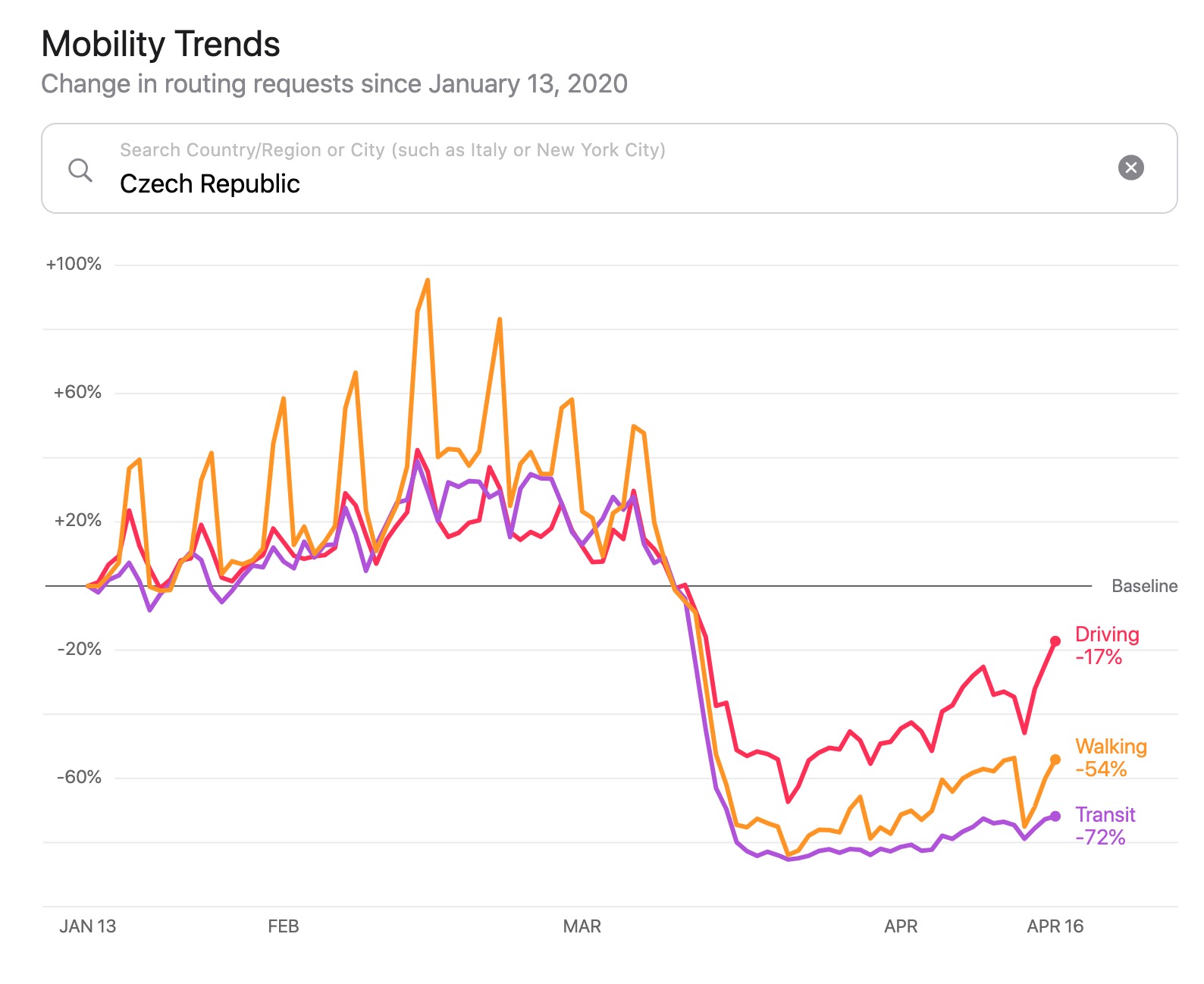Click the Baseline label
1204x984 pixels.
tap(1143, 586)
